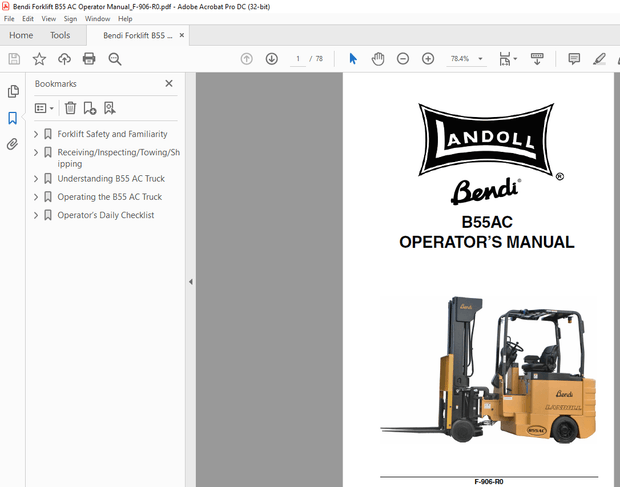620x487 pixels.
Task: Click the page number input field
Action: pyautogui.click(x=298, y=59)
